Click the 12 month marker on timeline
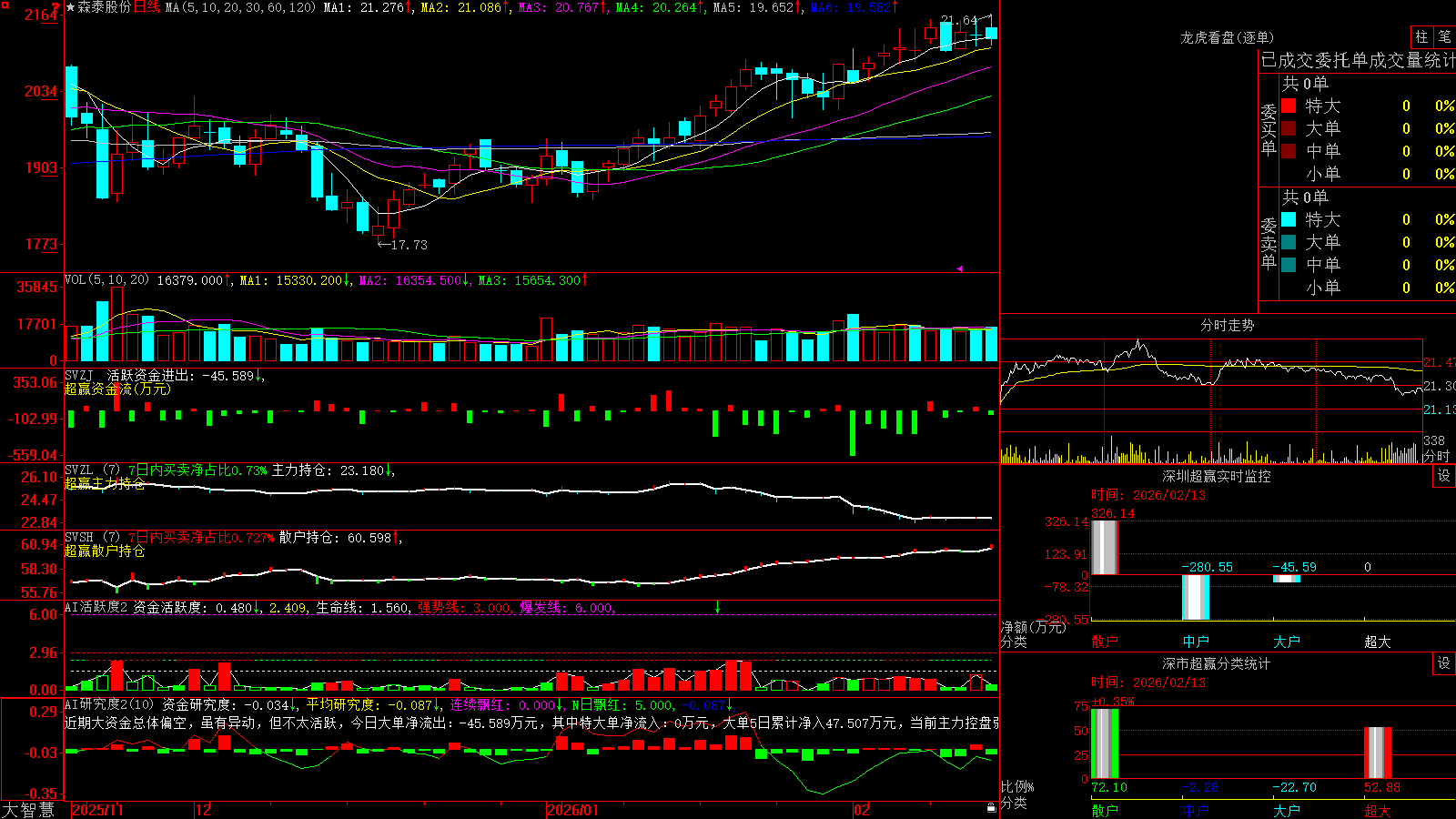 point(204,810)
